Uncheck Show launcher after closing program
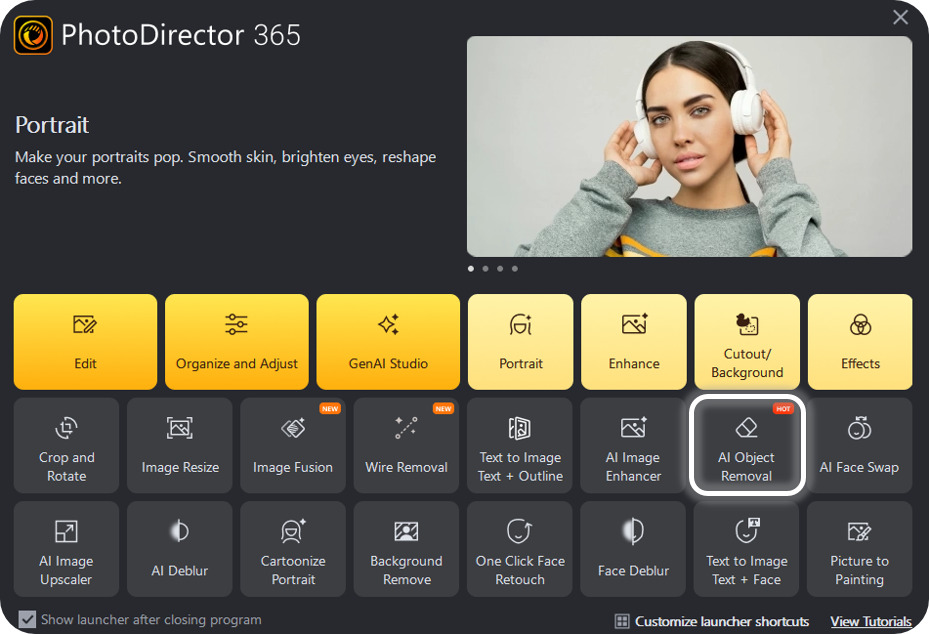 click(27, 620)
